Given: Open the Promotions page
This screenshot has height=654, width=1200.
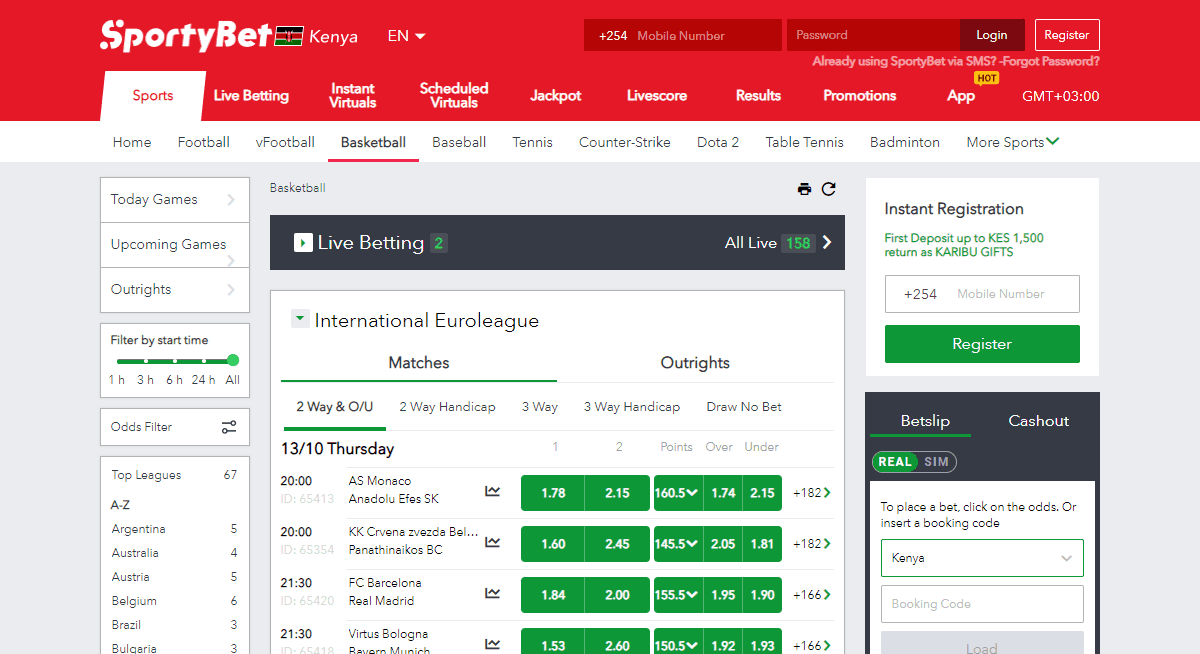Looking at the screenshot, I should point(859,96).
